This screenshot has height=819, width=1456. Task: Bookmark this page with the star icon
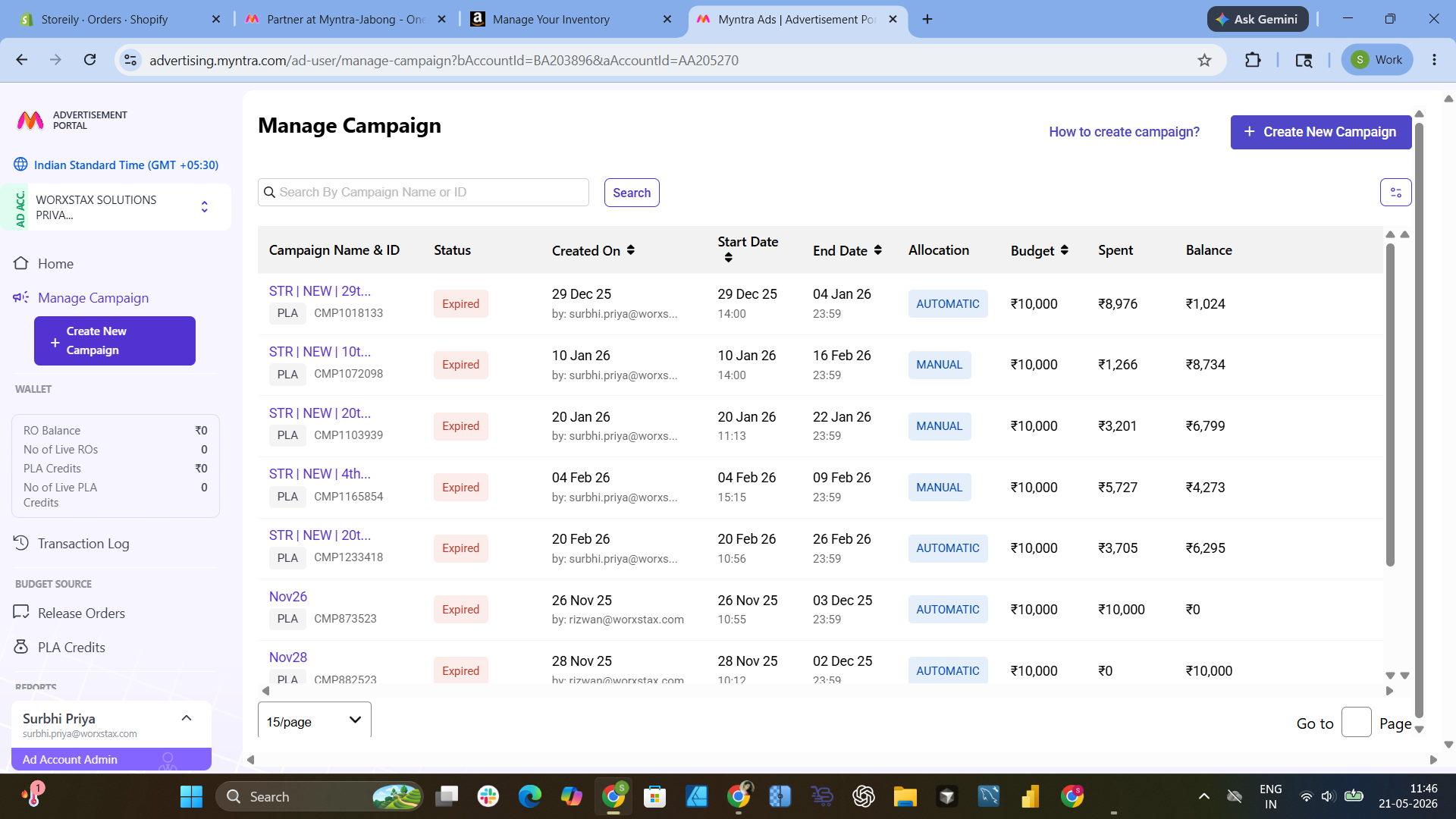1204,60
